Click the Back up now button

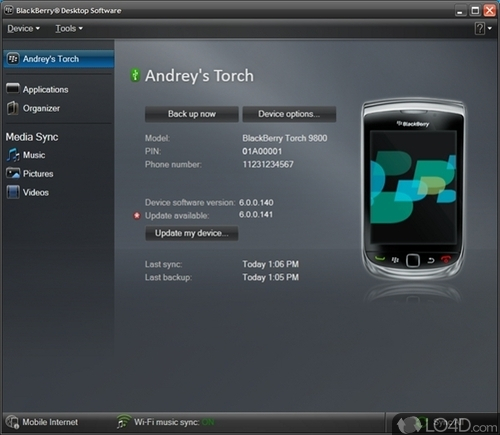point(192,114)
